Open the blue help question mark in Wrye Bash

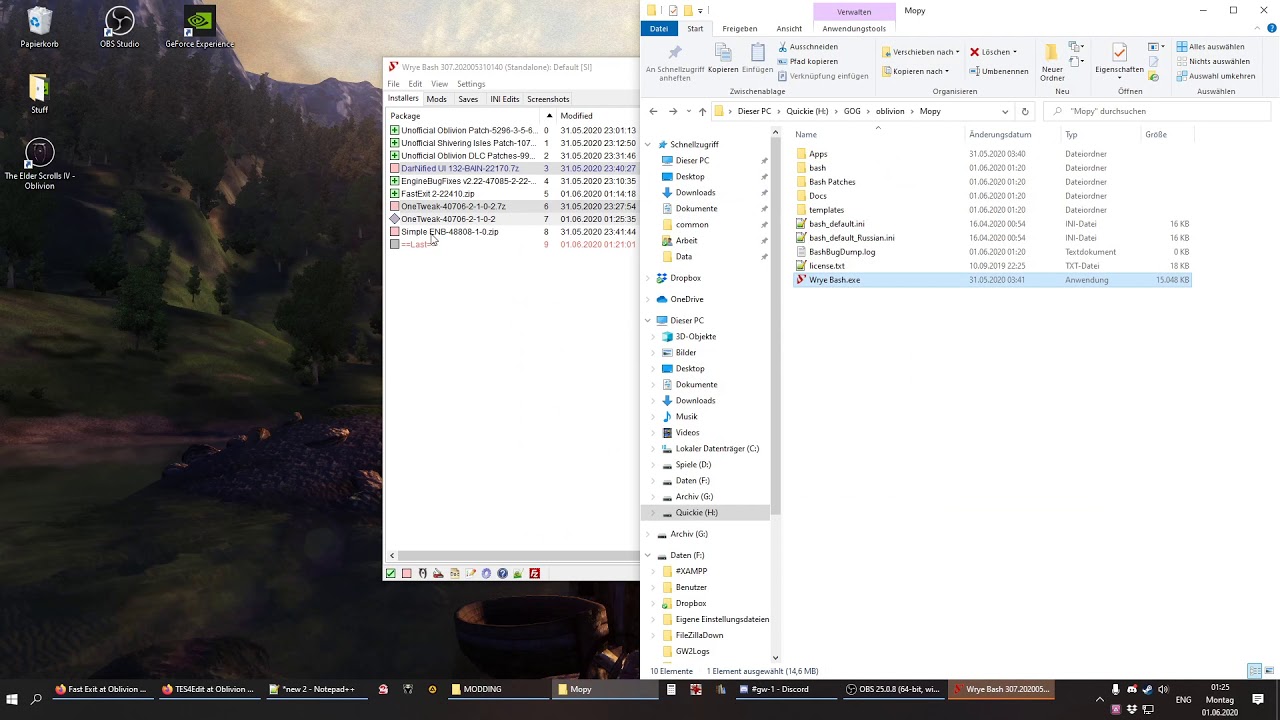coord(503,573)
